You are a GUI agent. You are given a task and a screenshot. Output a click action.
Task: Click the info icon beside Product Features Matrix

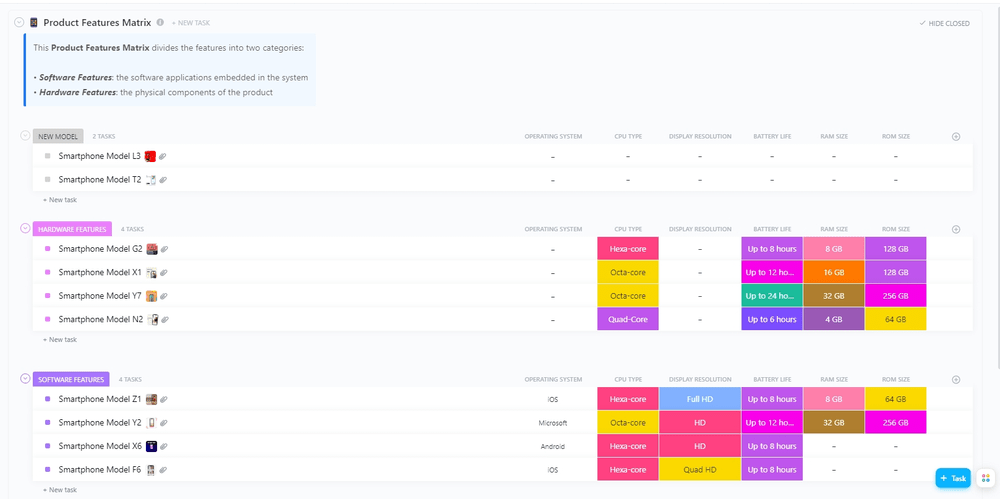[x=161, y=22]
